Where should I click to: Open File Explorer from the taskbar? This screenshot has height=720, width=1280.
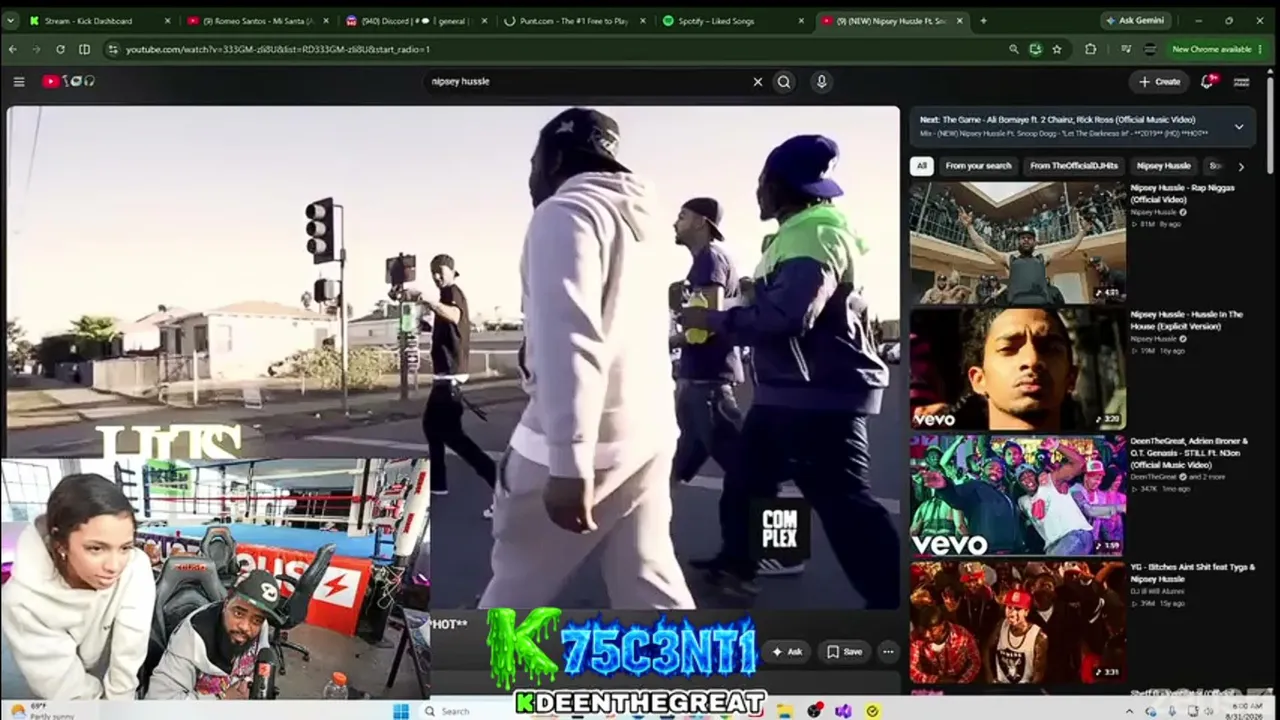pos(786,711)
